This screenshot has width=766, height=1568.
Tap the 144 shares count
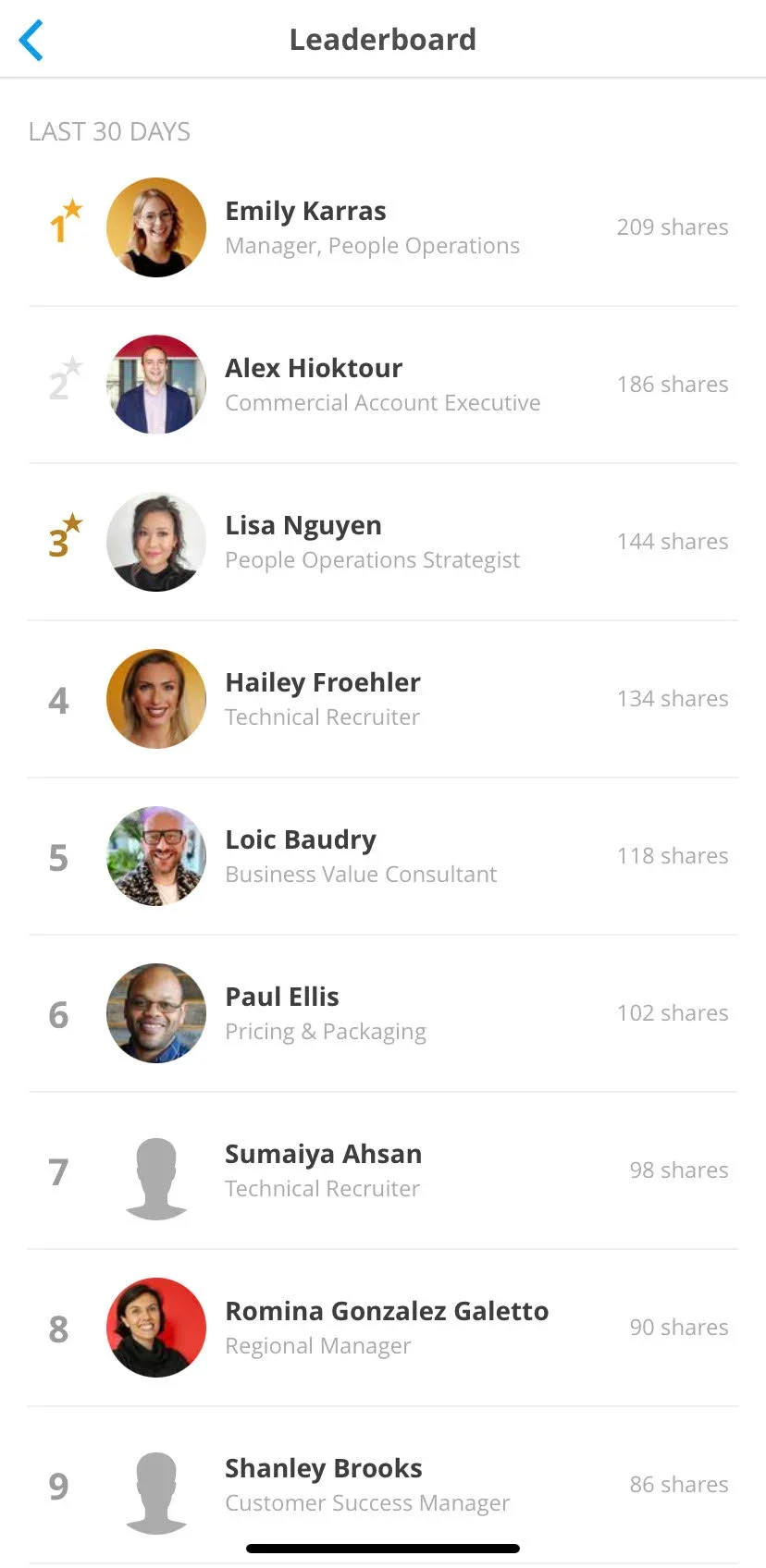tap(673, 542)
